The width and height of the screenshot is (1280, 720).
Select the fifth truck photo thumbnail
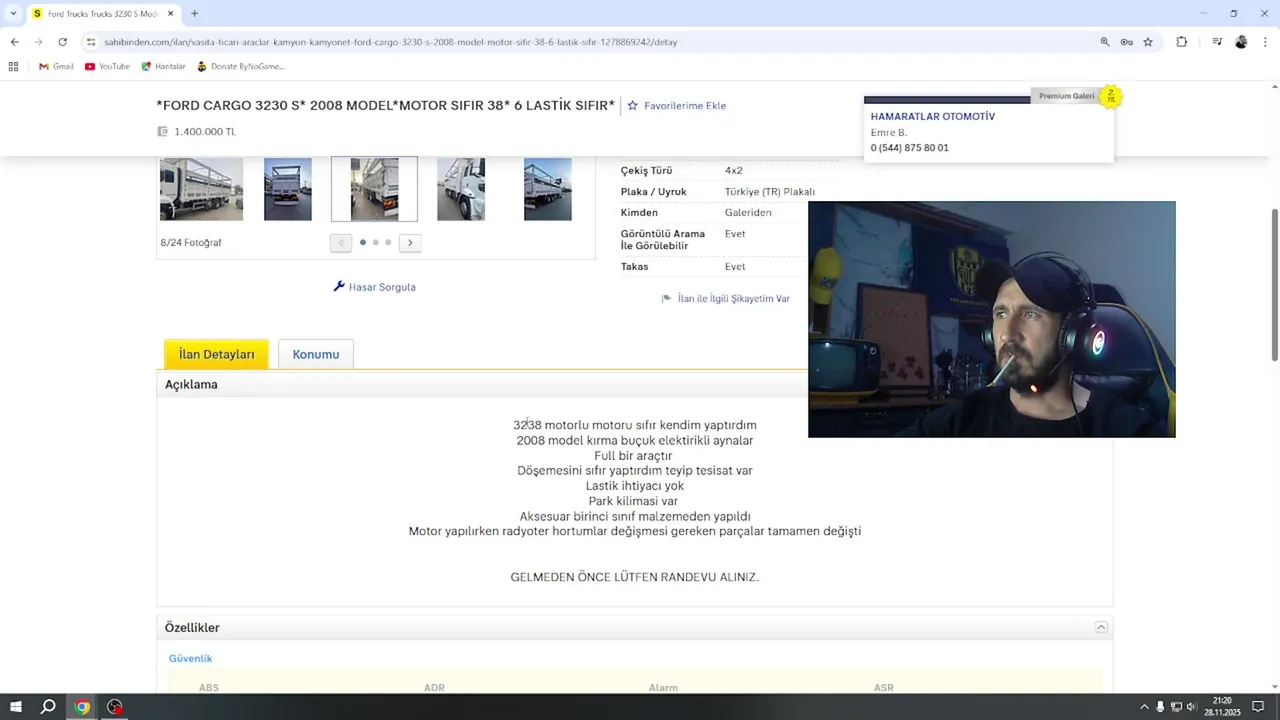548,189
